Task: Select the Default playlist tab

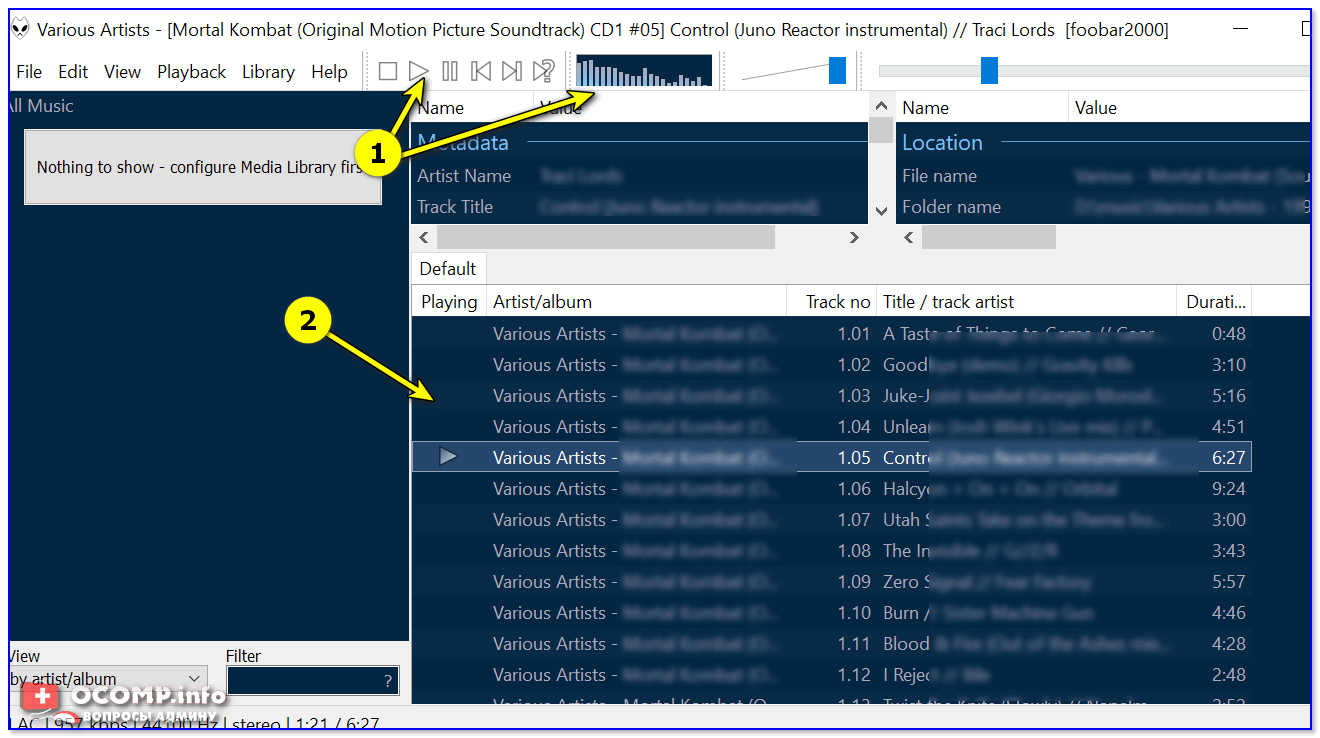Action: [447, 268]
